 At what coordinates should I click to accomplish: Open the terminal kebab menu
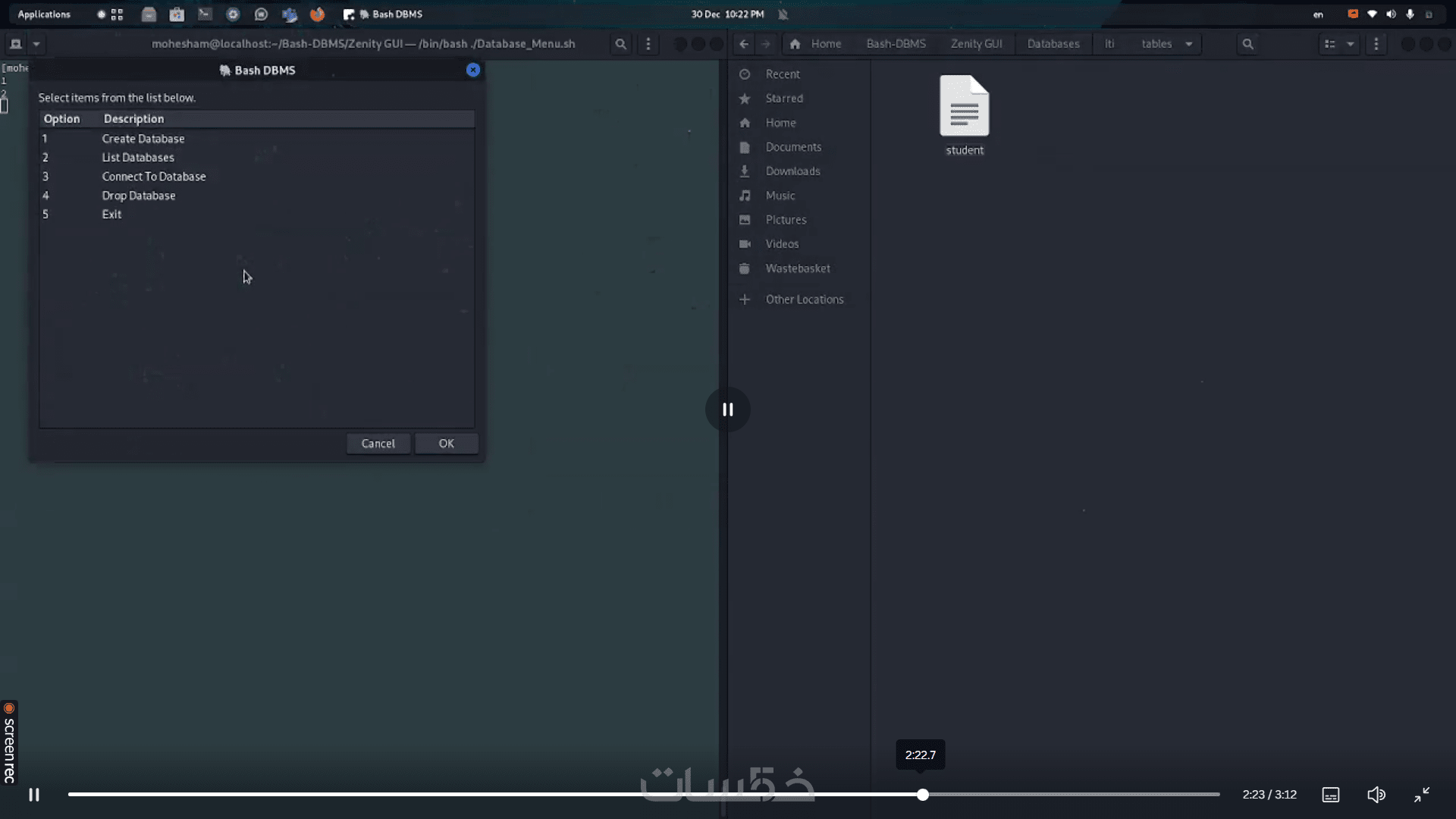tap(648, 44)
